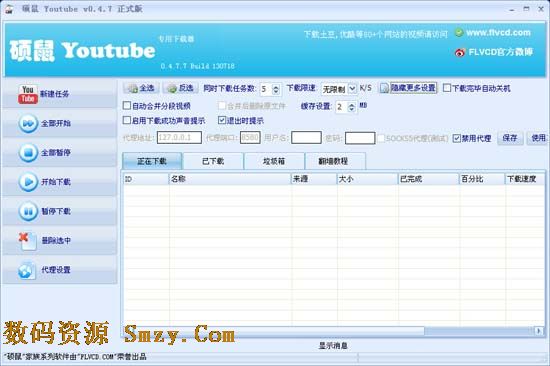Toggle SOCKS5 proxy checkbox
This screenshot has height=366, width=550.
(381, 138)
